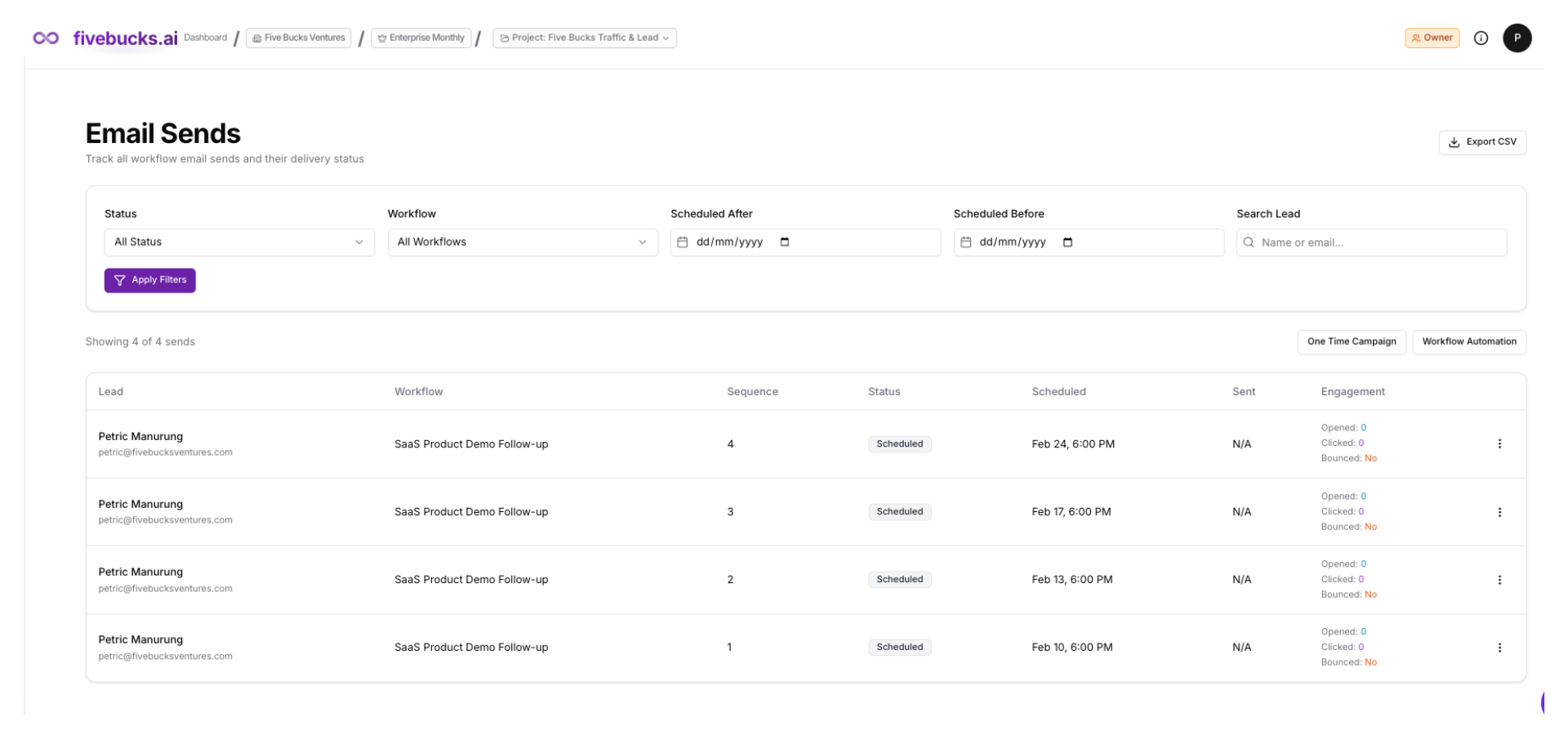Select Petric Manurung in the Feb 10 row
The image size is (1568, 735).
140,640
